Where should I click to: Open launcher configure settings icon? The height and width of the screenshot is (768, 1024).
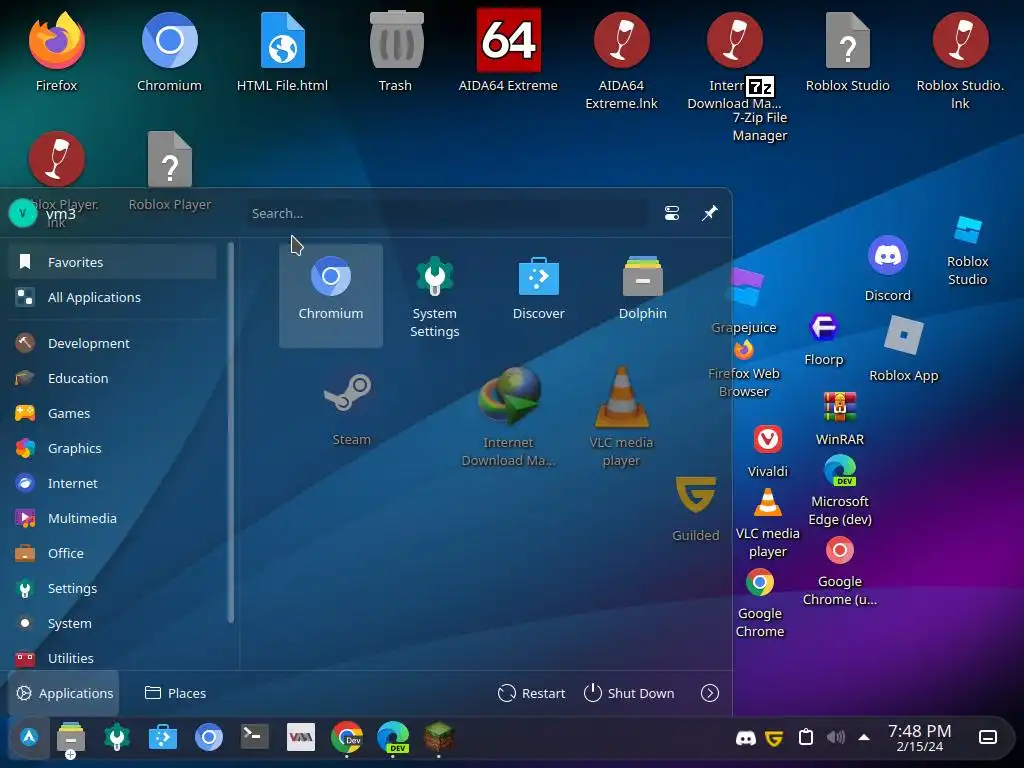tap(672, 213)
